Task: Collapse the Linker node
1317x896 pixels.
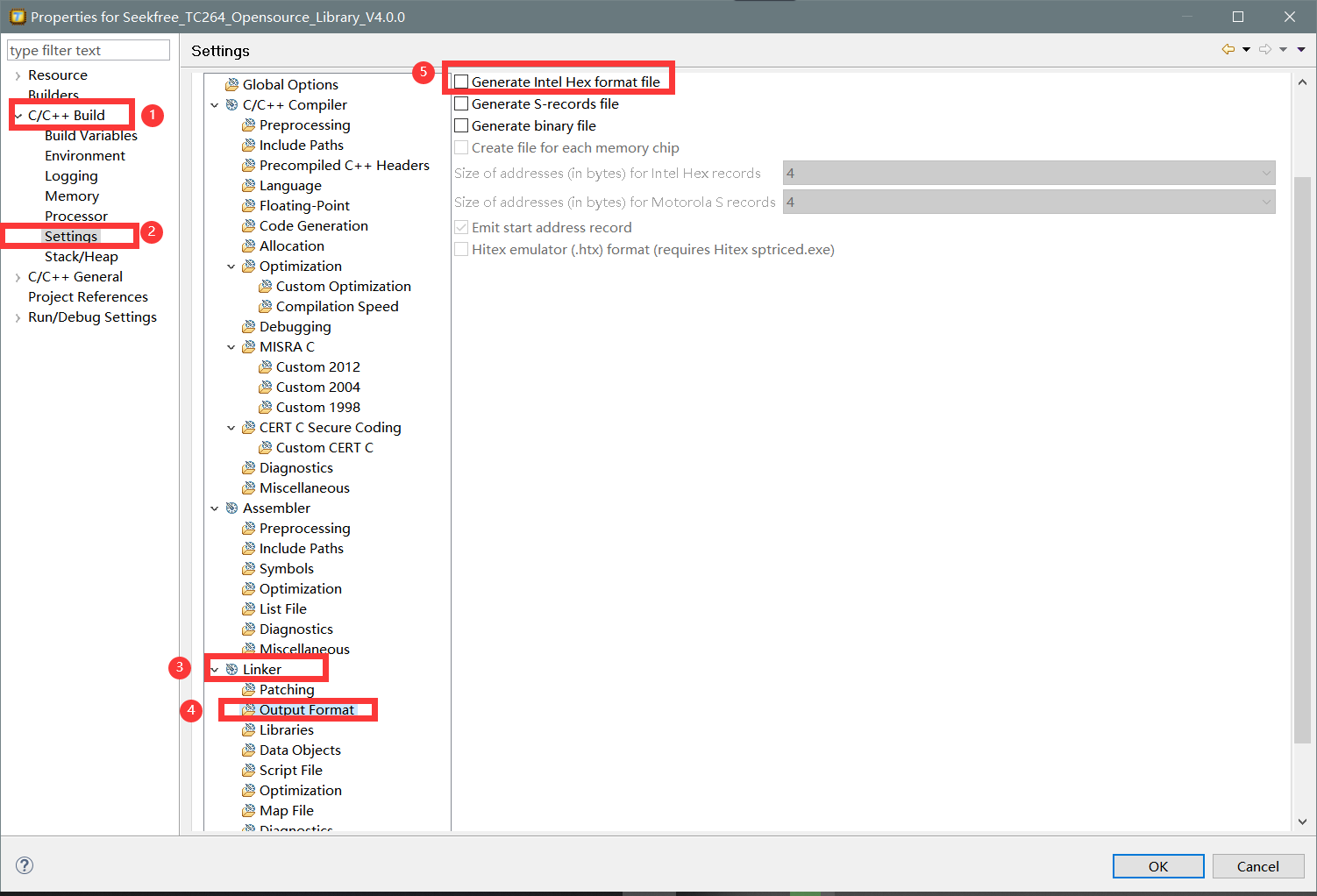Action: (215, 670)
